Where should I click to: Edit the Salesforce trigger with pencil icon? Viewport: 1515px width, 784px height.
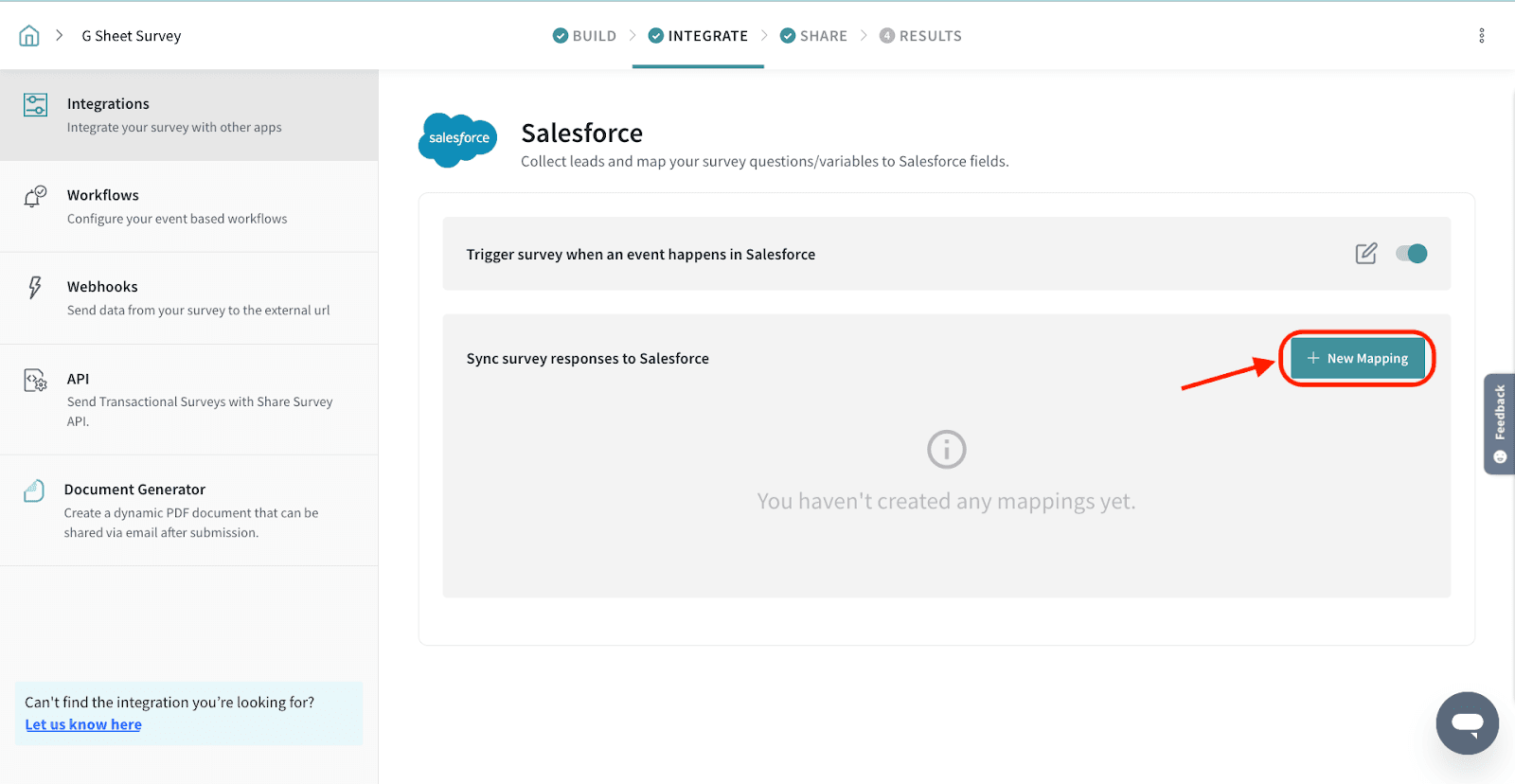[1365, 254]
